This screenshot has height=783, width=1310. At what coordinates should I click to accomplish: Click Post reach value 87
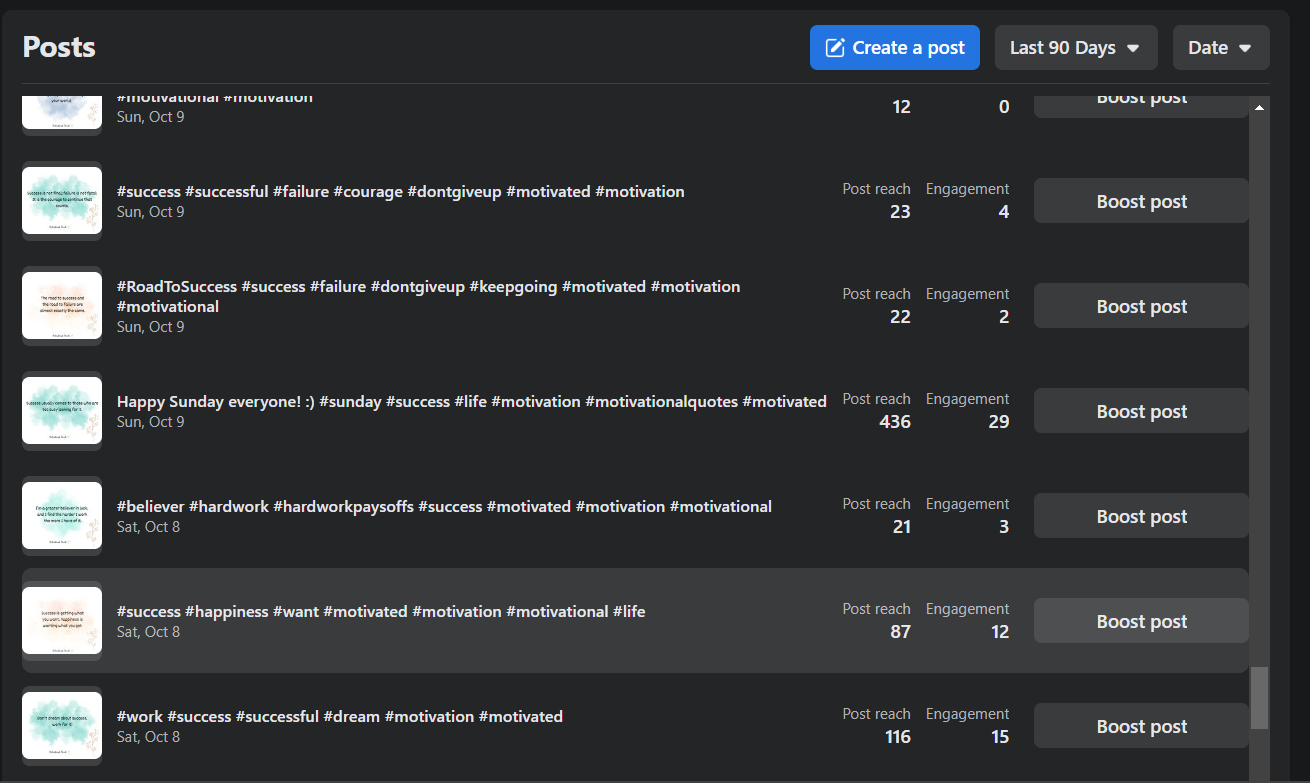pyautogui.click(x=901, y=632)
